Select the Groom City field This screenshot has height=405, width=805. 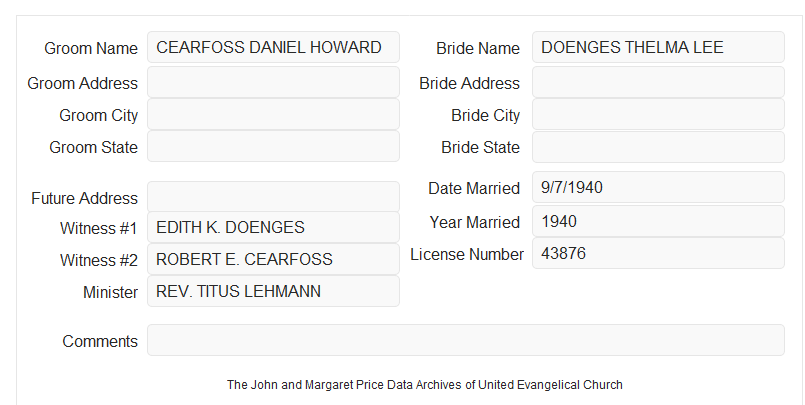pyautogui.click(x=273, y=114)
